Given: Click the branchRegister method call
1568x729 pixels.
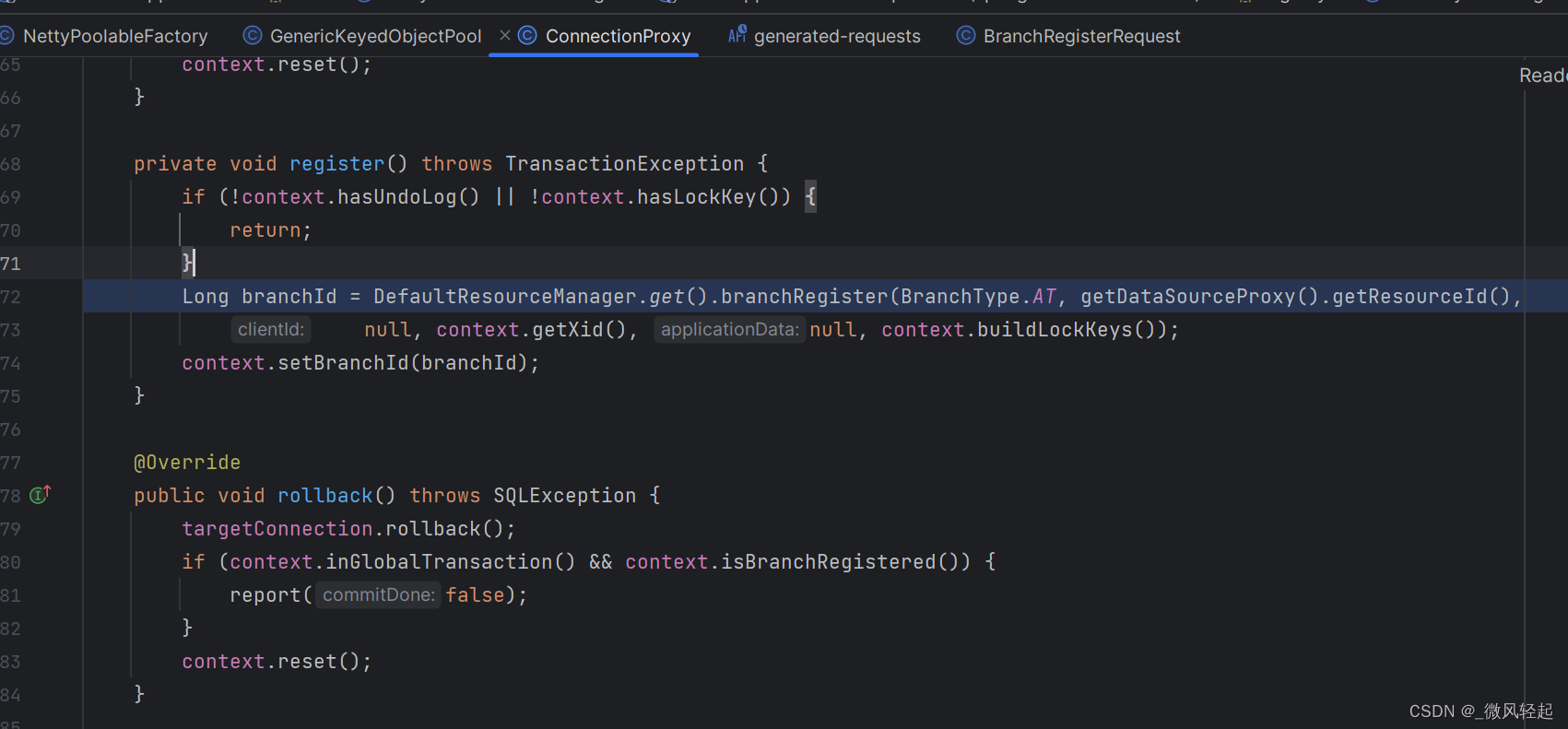Looking at the screenshot, I should [x=805, y=297].
